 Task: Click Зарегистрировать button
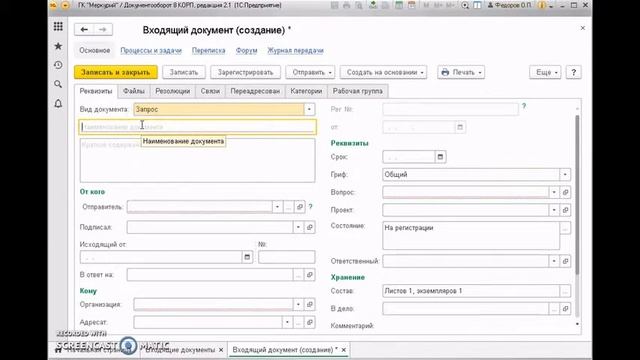click(245, 72)
